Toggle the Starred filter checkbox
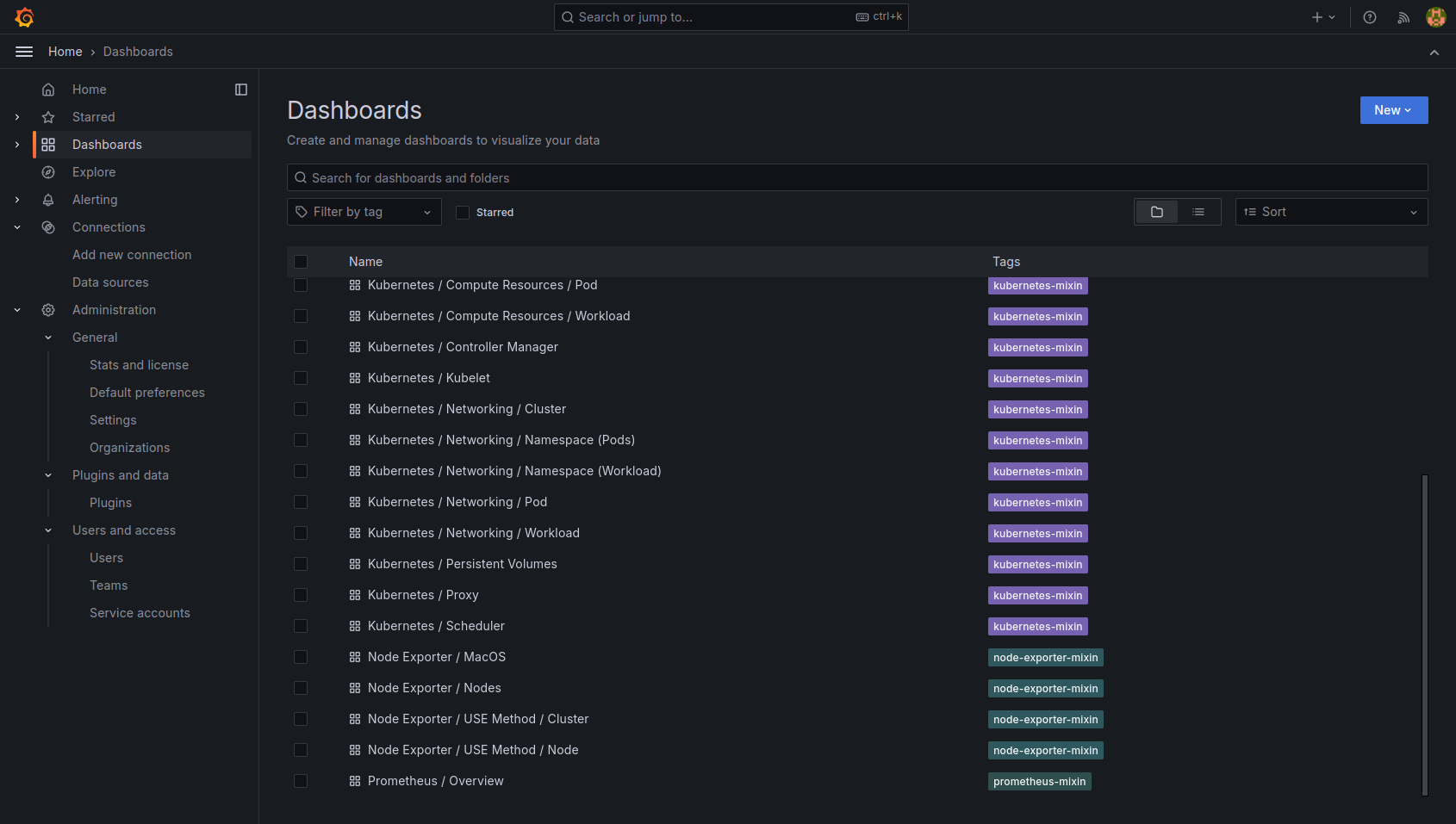 pos(463,213)
